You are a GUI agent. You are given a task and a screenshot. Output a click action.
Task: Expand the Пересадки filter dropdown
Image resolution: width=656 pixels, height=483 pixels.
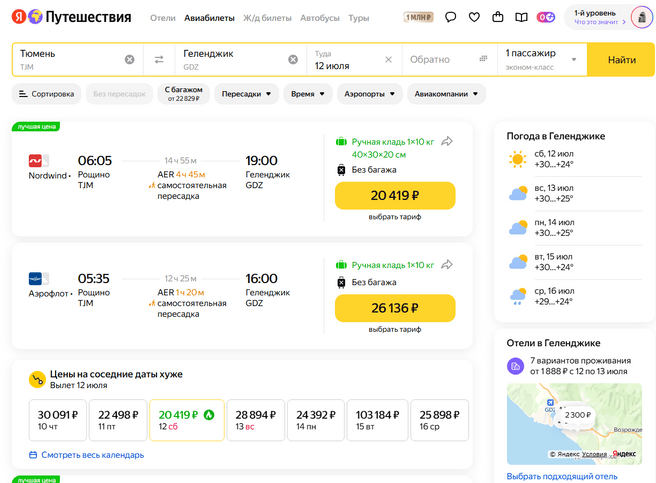(244, 94)
